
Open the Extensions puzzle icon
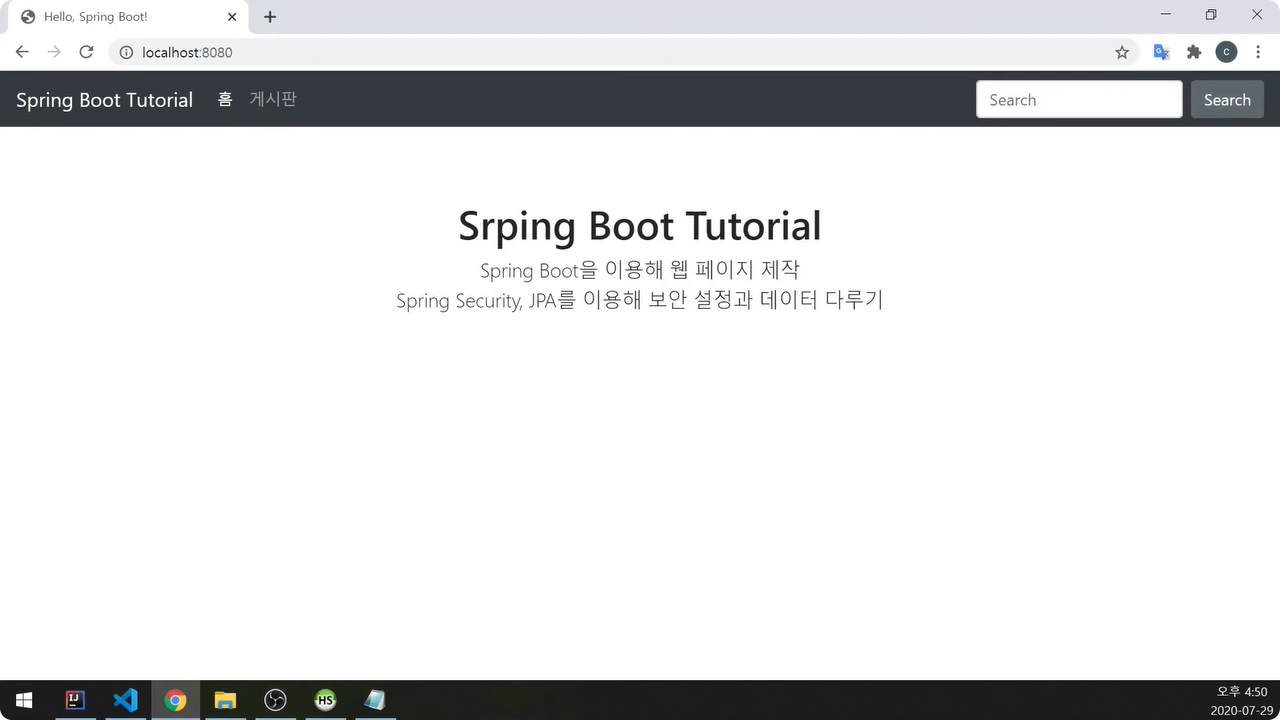pos(1194,52)
